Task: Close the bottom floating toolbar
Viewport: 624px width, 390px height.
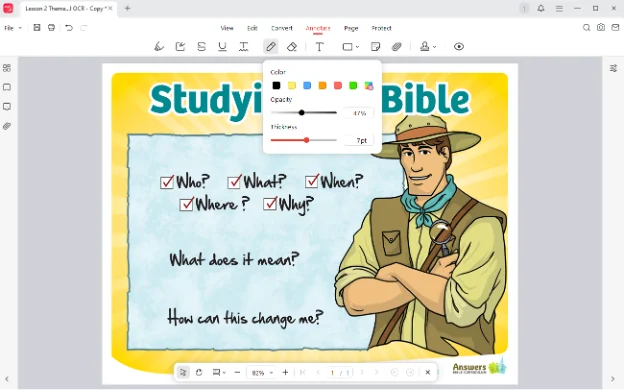Action: point(427,372)
